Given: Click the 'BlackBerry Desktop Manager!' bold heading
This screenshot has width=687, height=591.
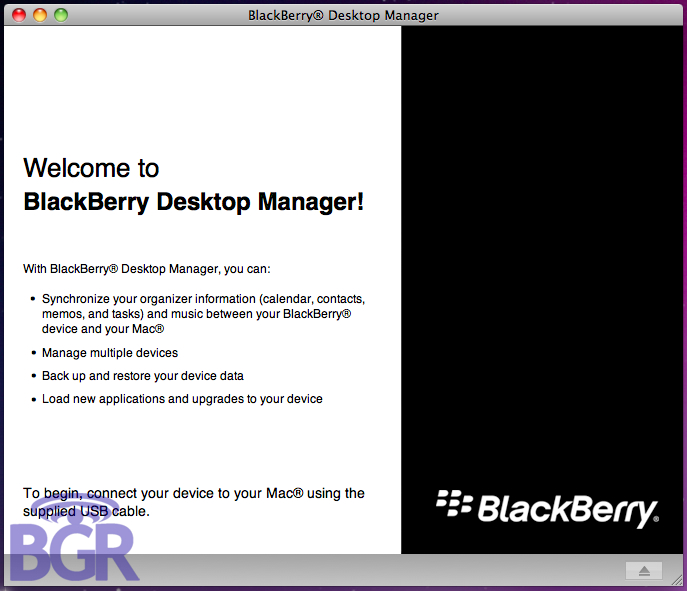Looking at the screenshot, I should click(x=194, y=202).
